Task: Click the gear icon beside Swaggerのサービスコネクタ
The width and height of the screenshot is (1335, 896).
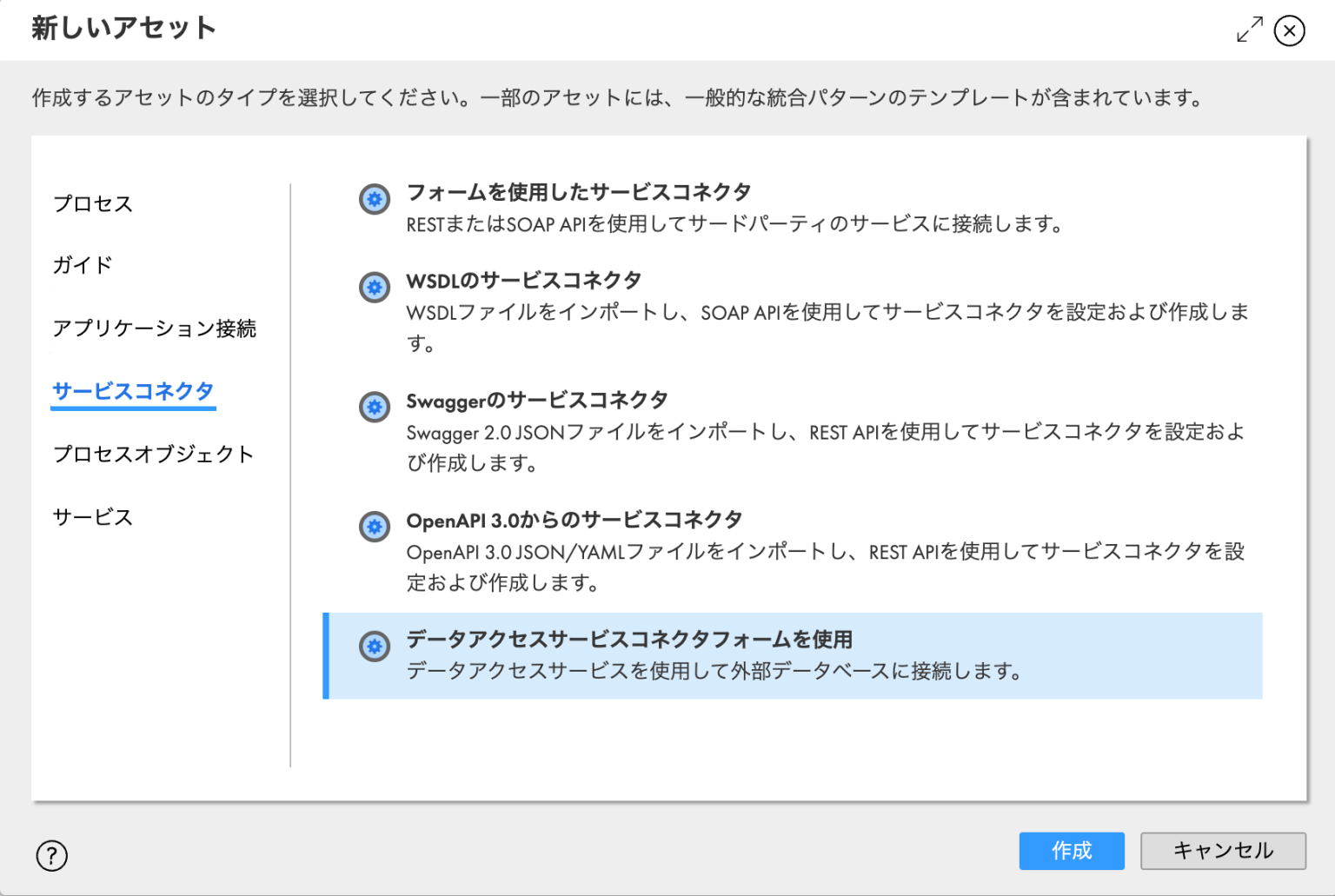Action: [x=374, y=408]
